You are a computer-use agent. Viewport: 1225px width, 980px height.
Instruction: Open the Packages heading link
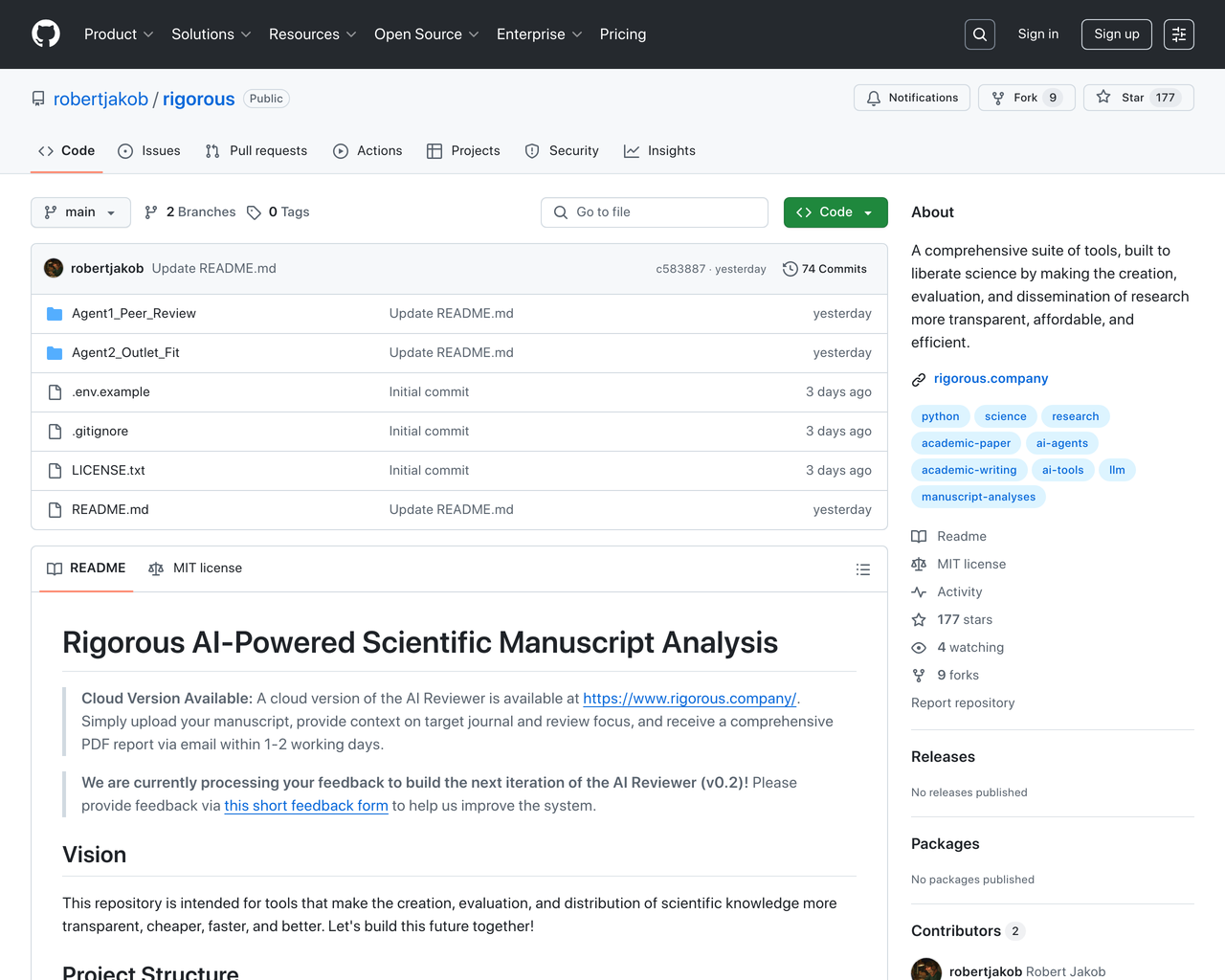[946, 844]
